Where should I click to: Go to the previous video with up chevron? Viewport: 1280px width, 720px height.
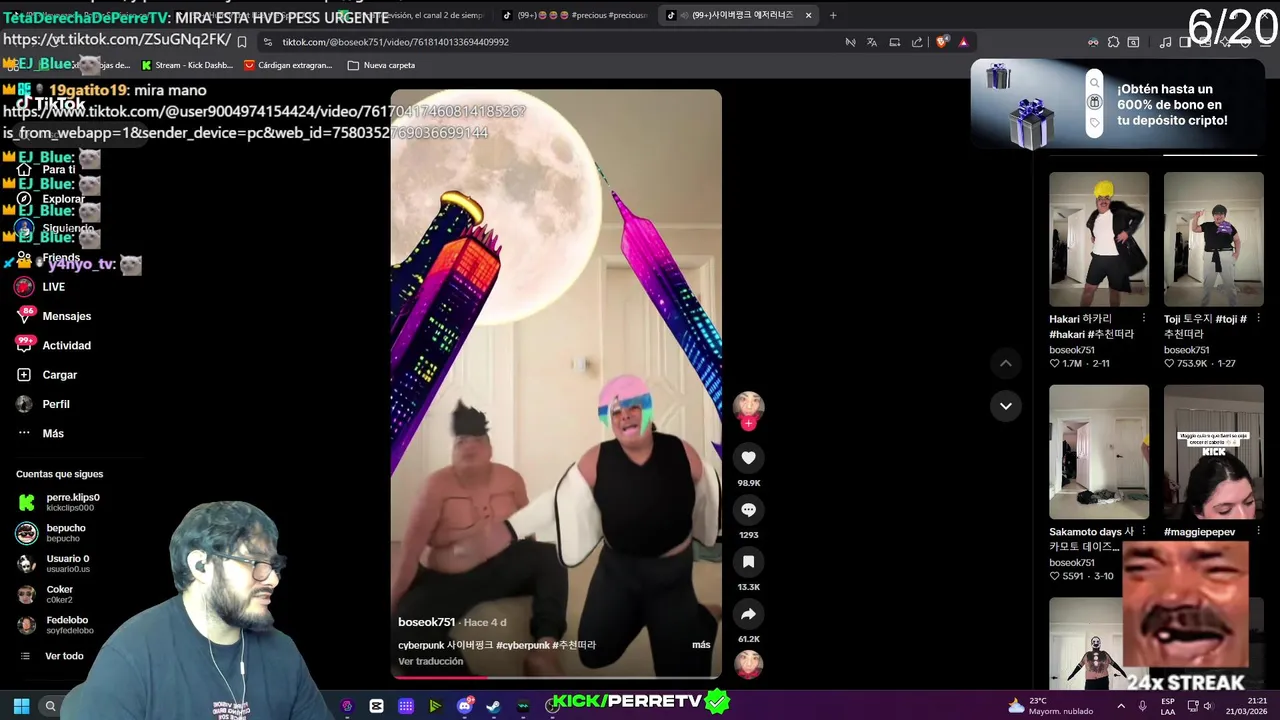pyautogui.click(x=1005, y=363)
